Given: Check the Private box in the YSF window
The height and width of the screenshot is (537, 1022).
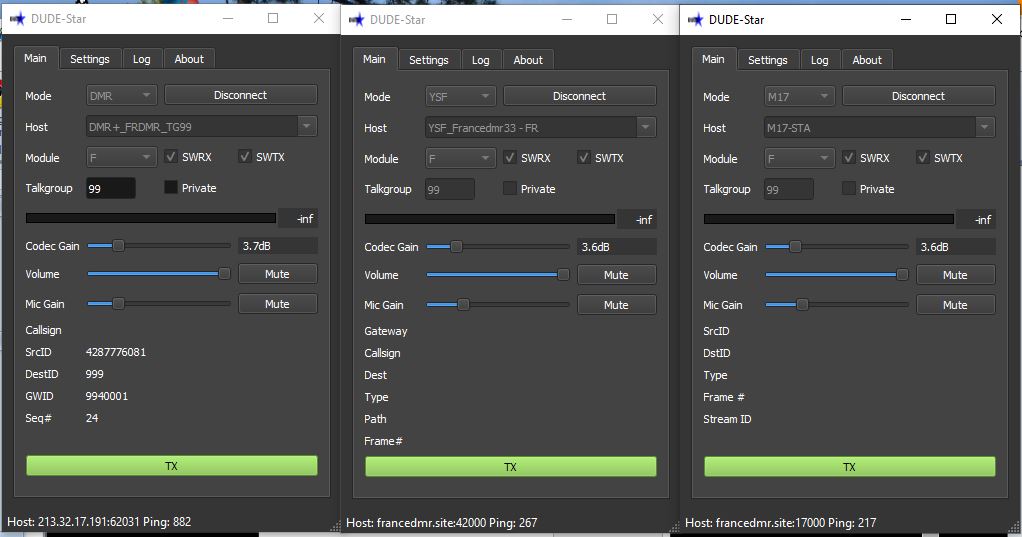Looking at the screenshot, I should coord(510,189).
